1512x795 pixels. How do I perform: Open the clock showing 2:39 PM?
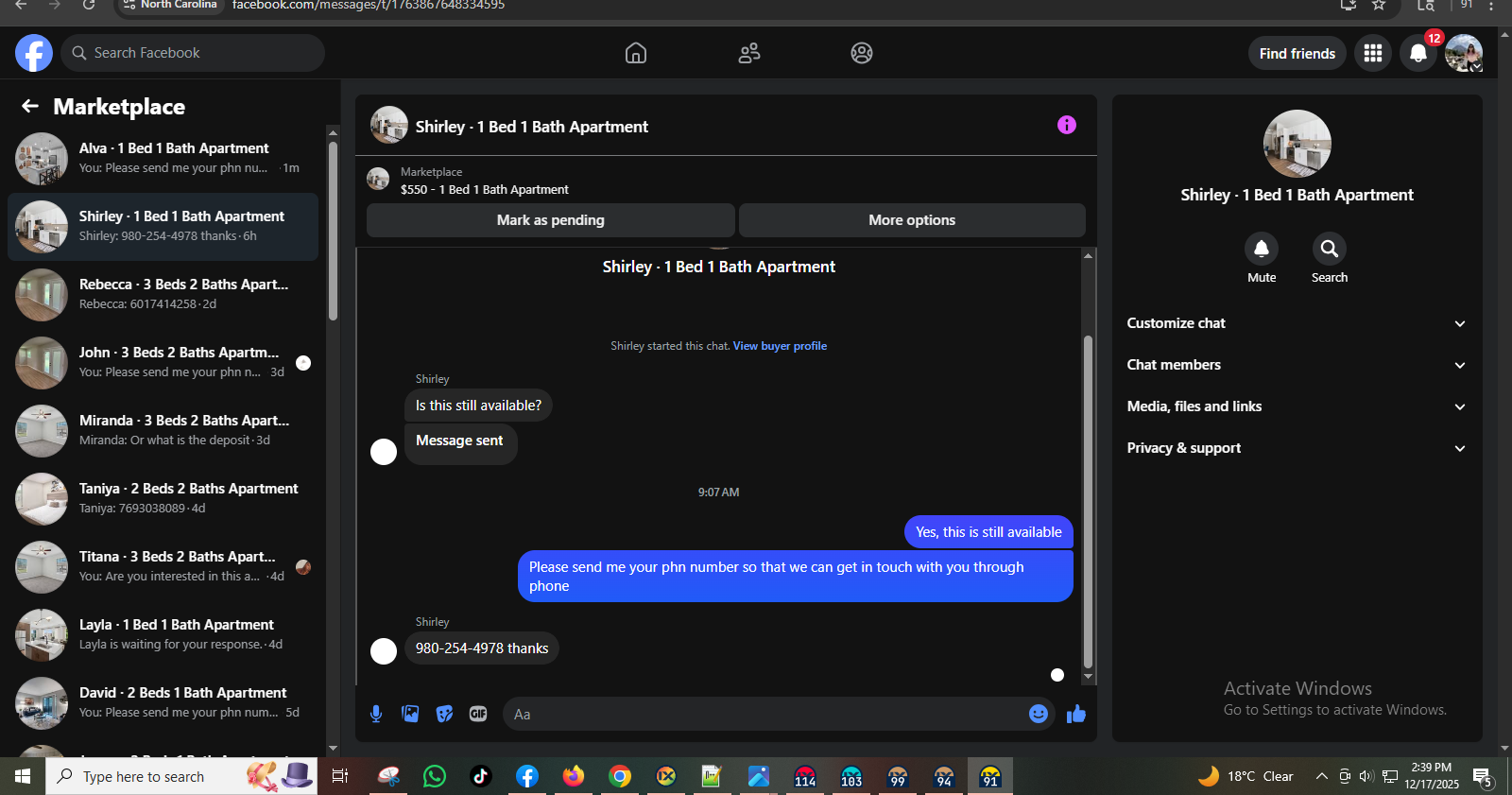(1432, 776)
